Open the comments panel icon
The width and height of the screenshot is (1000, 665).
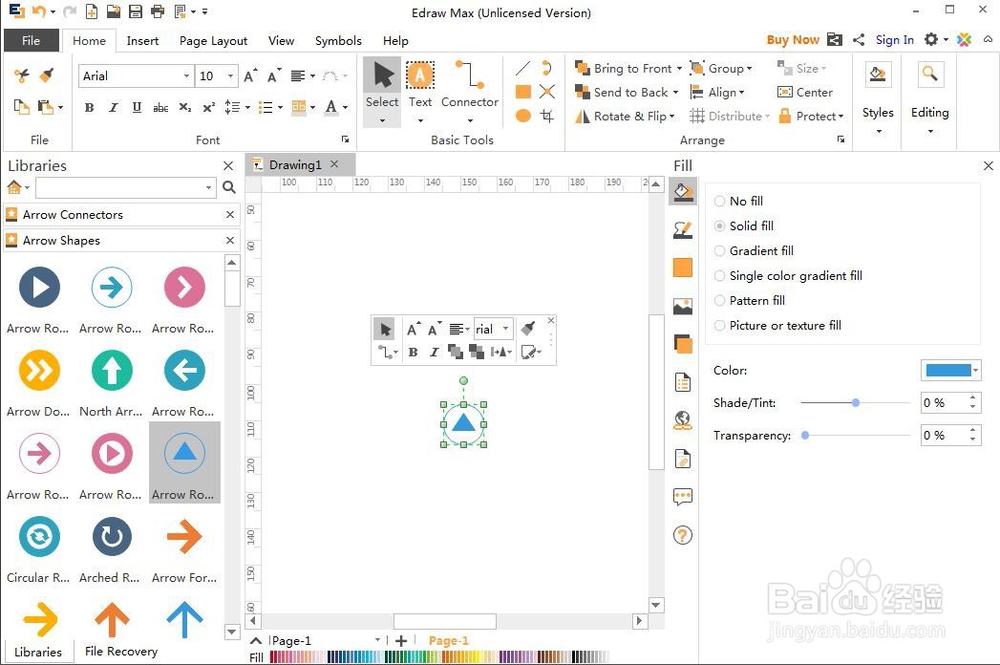tap(682, 497)
